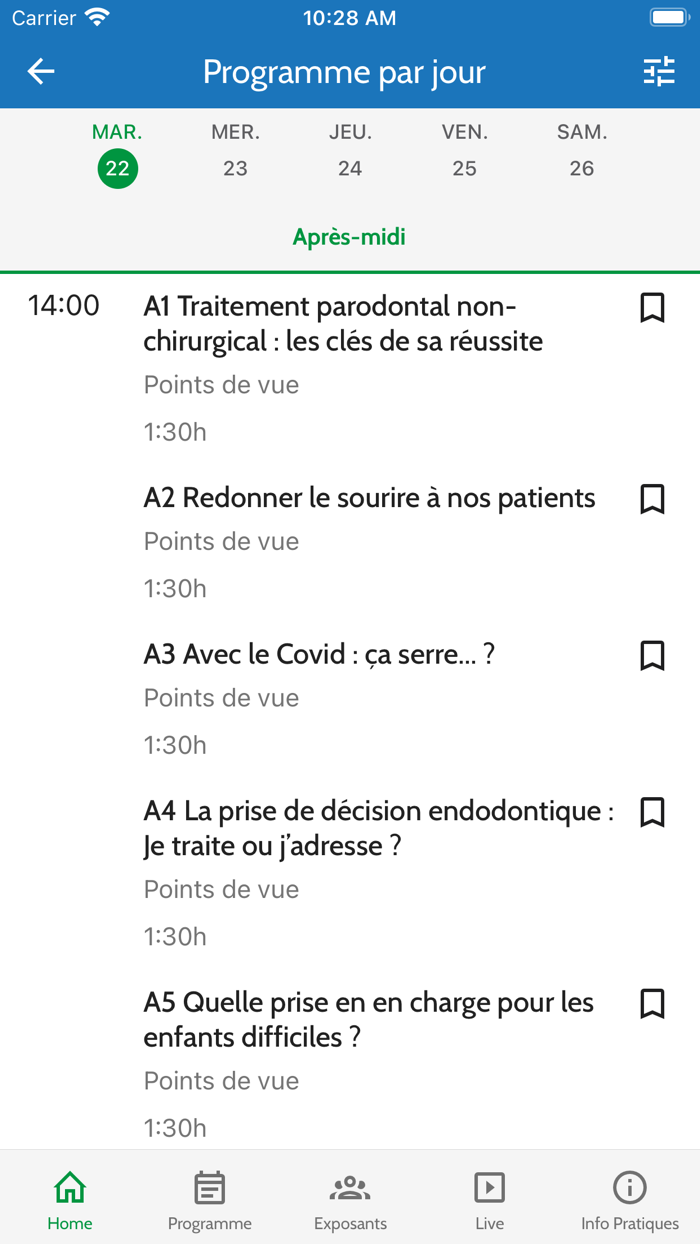Bookmark session A5 Quelle prise en charge
The height and width of the screenshot is (1244, 700).
(x=652, y=1004)
